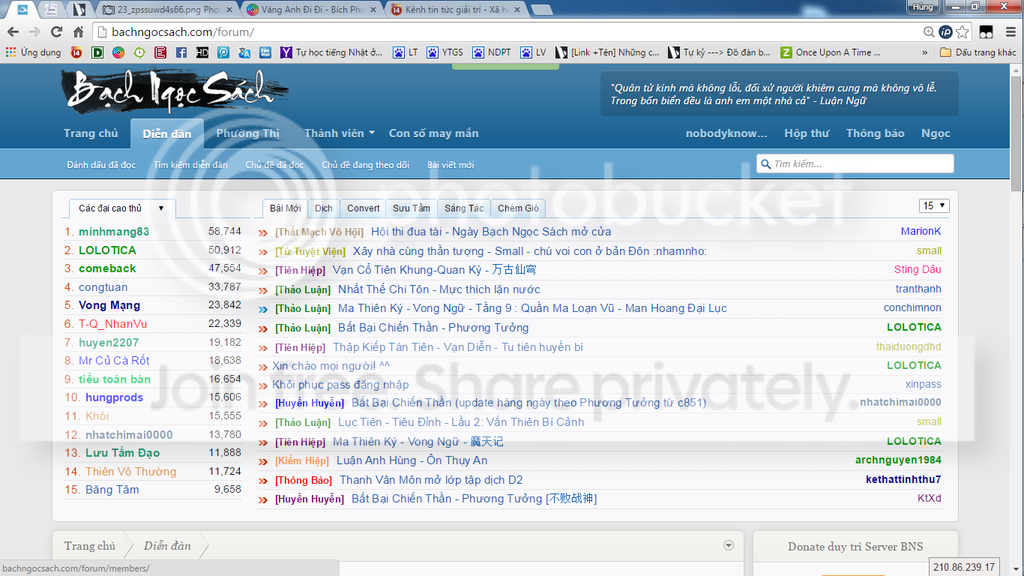Open the Chrome hamburger menu
This screenshot has width=1024, height=576.
(x=1008, y=32)
